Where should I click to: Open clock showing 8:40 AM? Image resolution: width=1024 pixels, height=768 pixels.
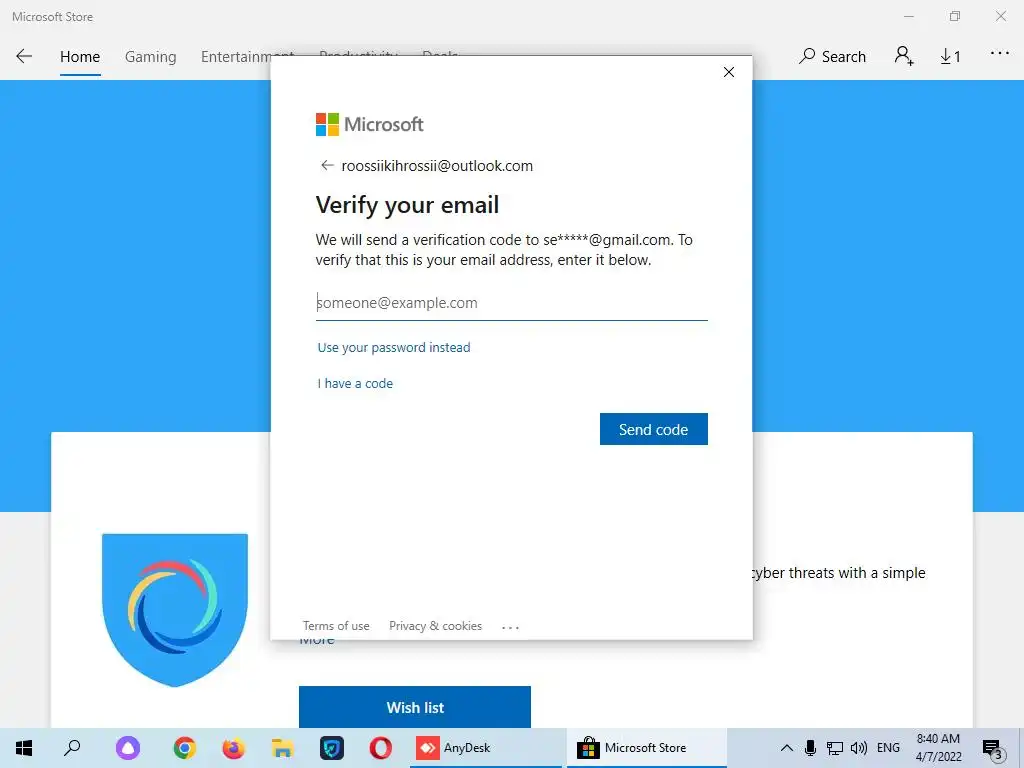click(x=938, y=748)
